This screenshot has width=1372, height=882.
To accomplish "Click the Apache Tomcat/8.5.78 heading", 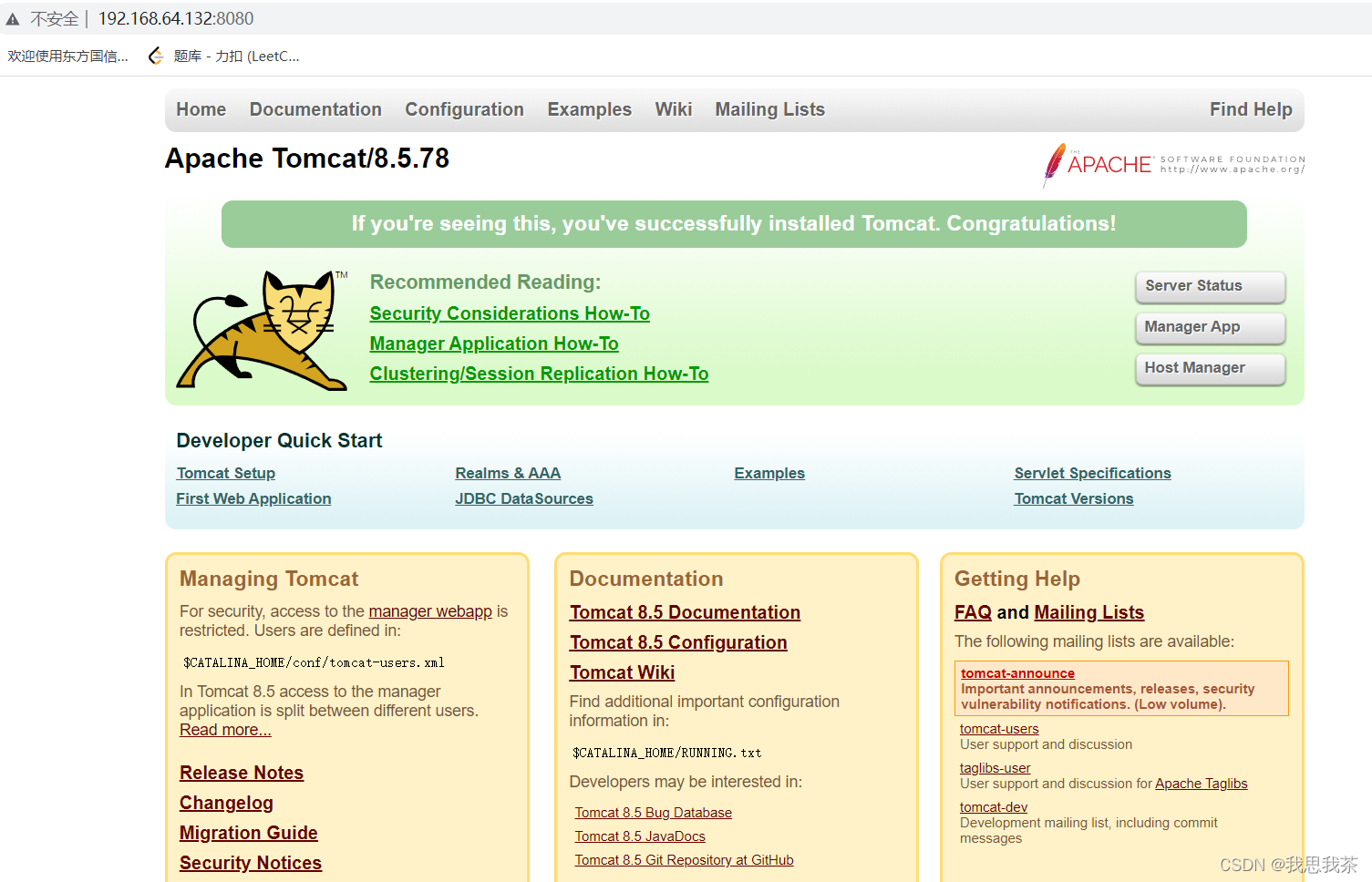I will pos(307,159).
